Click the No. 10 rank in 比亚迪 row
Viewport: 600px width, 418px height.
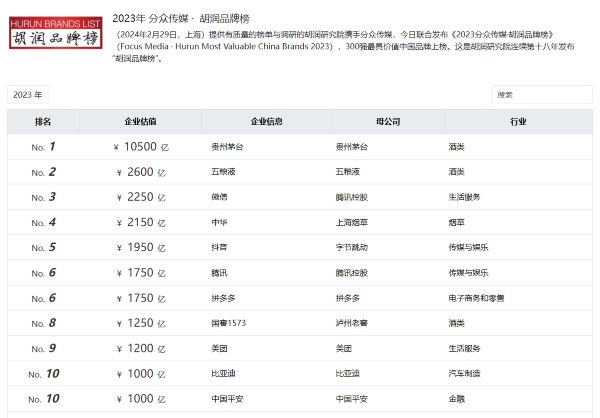[x=44, y=374]
